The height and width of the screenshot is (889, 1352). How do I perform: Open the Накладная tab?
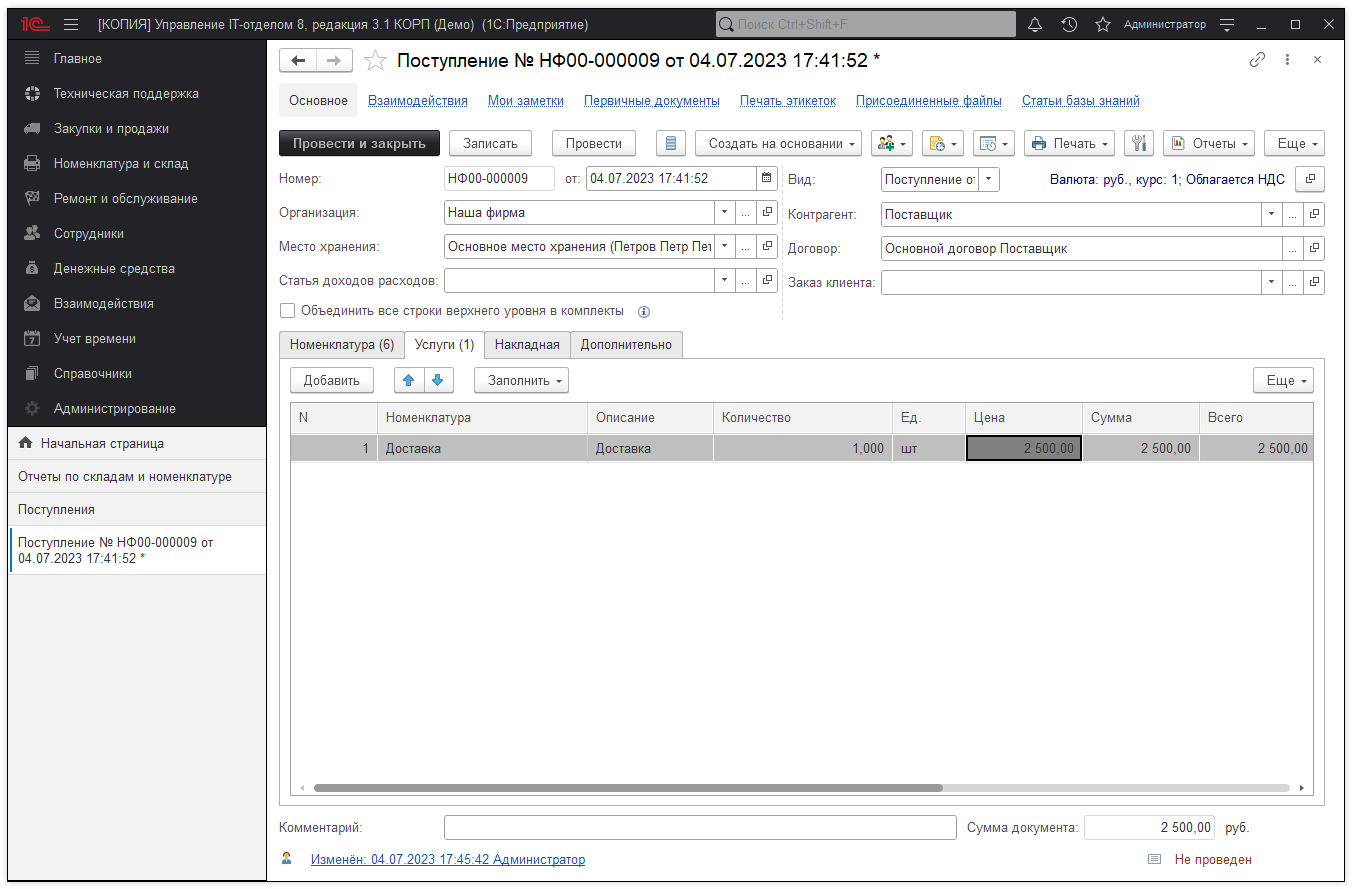pos(527,345)
